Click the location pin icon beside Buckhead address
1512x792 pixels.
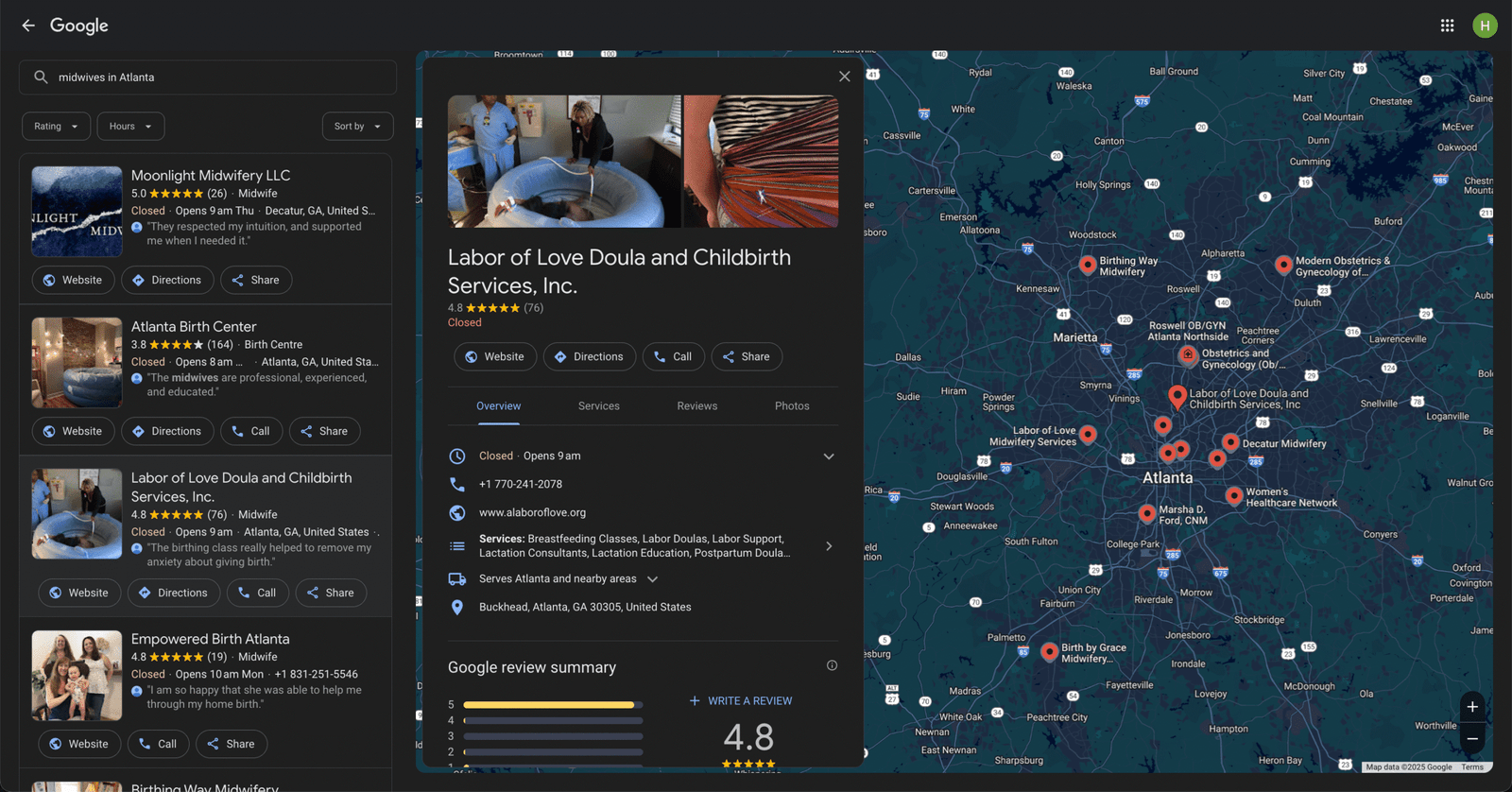(x=457, y=608)
